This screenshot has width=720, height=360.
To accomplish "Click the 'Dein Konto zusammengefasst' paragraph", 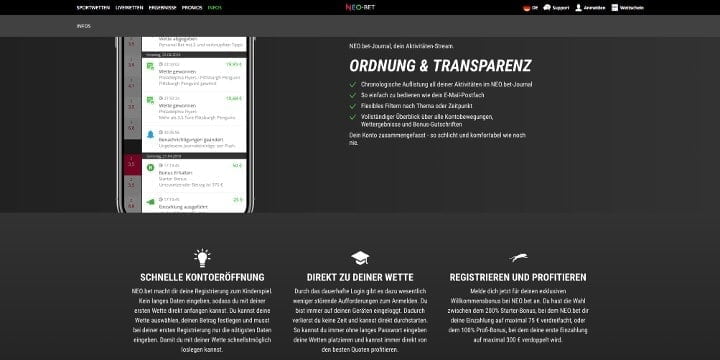I will 438,139.
